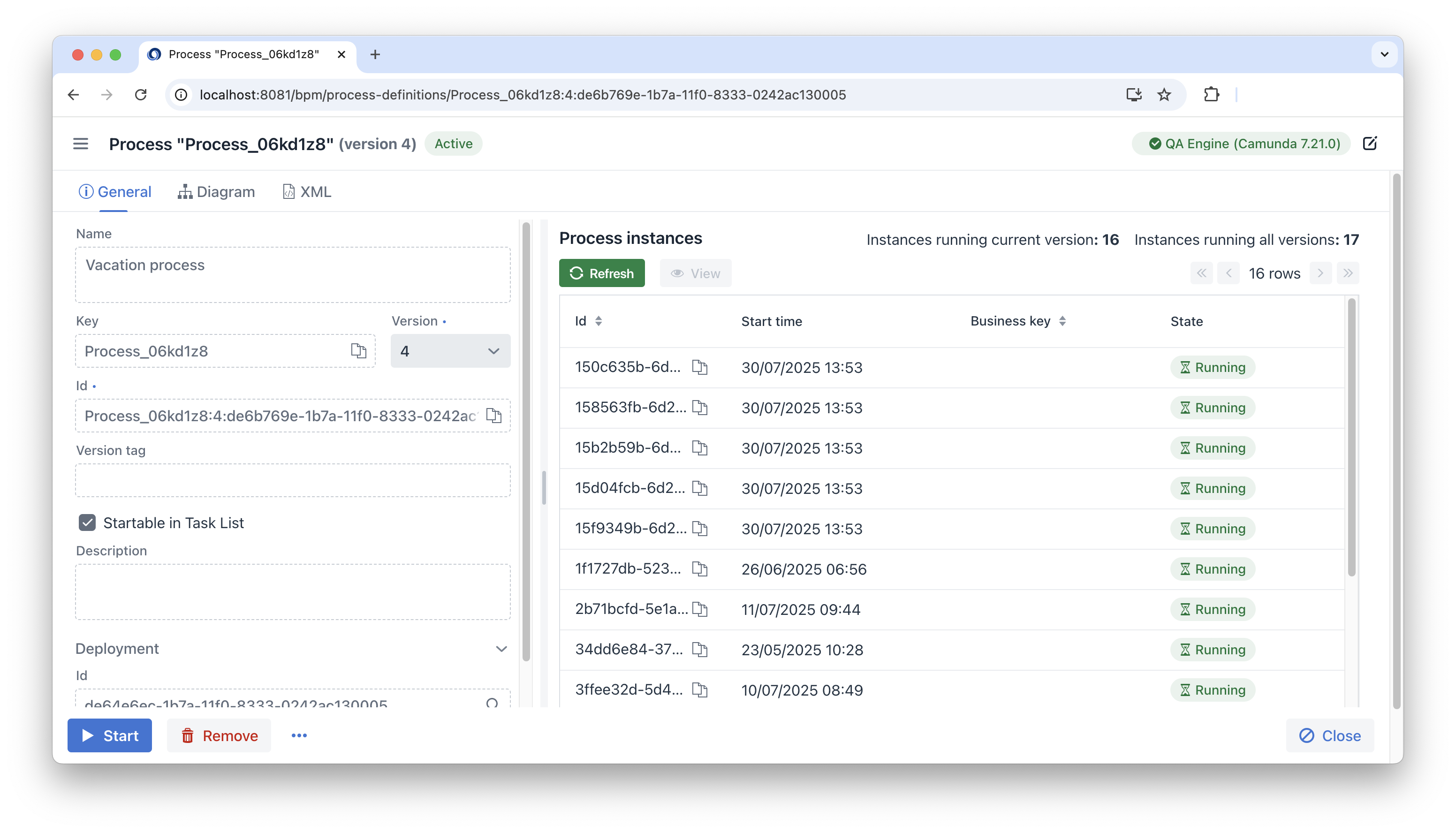The width and height of the screenshot is (1456, 833).
Task: Switch to the General tab
Action: (115, 192)
